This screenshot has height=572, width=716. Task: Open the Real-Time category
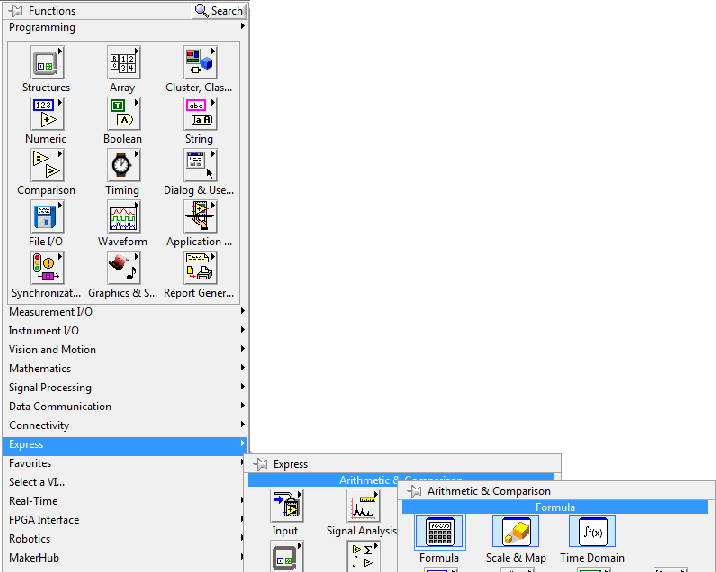click(123, 501)
